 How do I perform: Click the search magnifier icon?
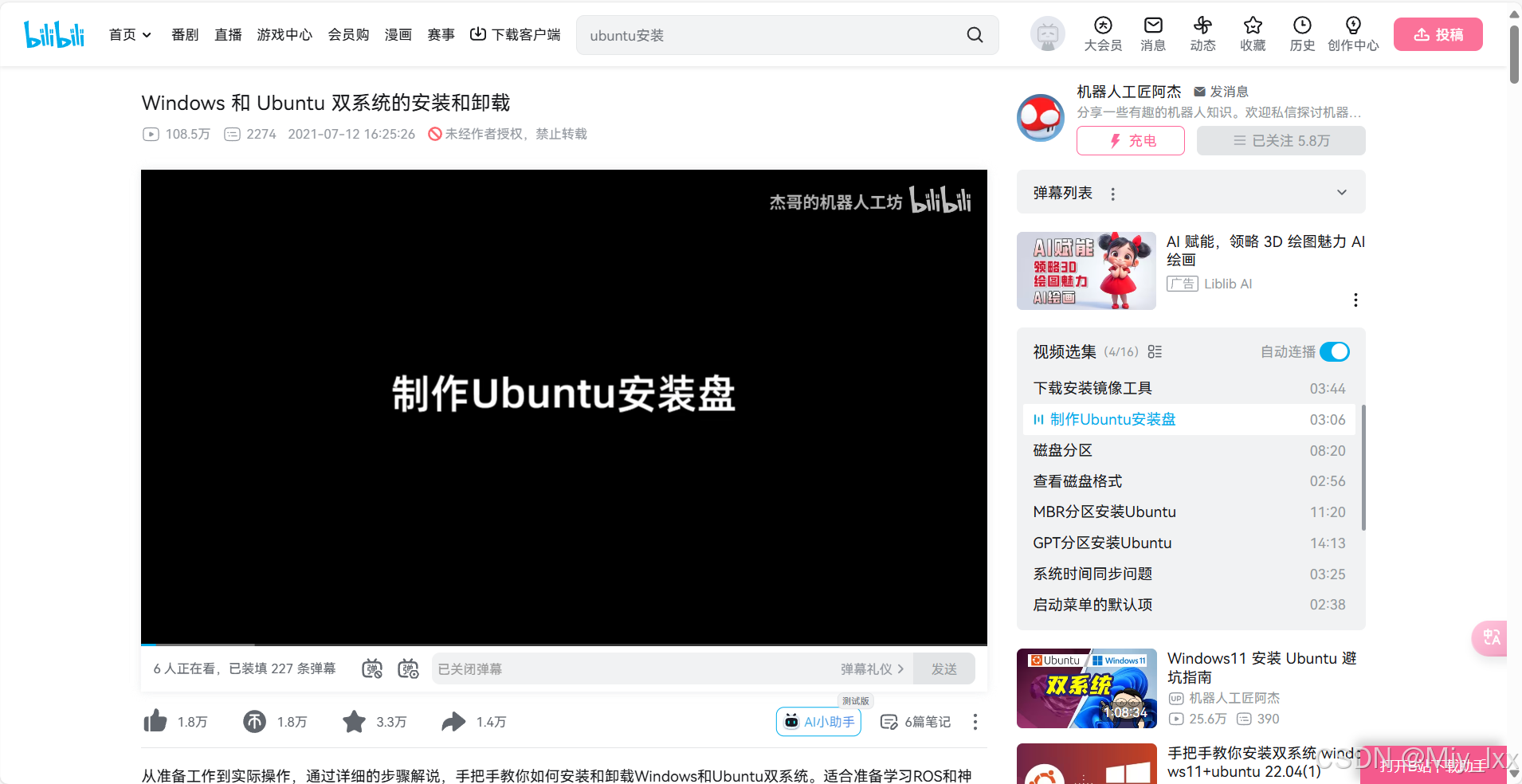click(x=975, y=35)
